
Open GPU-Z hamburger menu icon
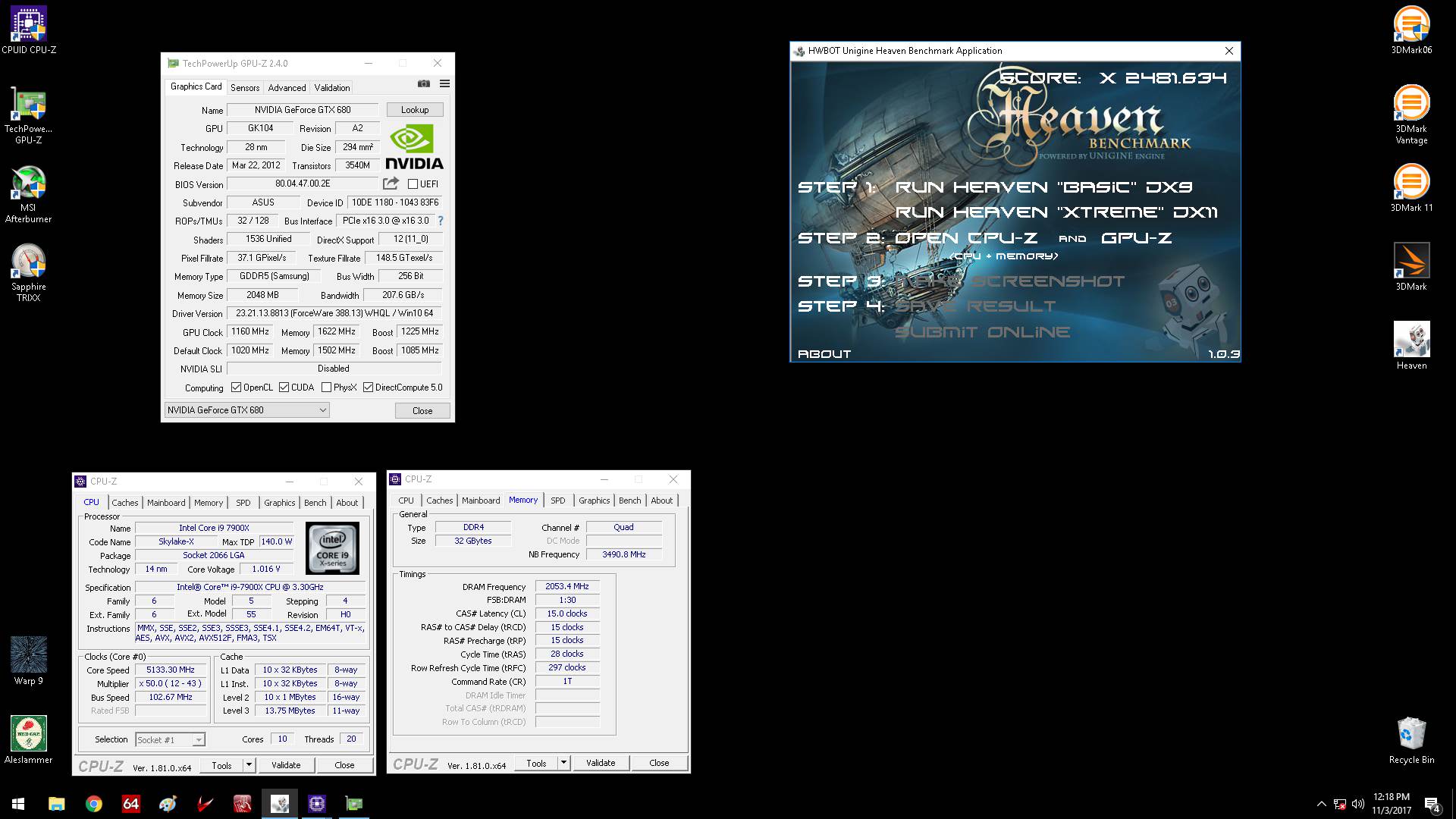coord(444,83)
